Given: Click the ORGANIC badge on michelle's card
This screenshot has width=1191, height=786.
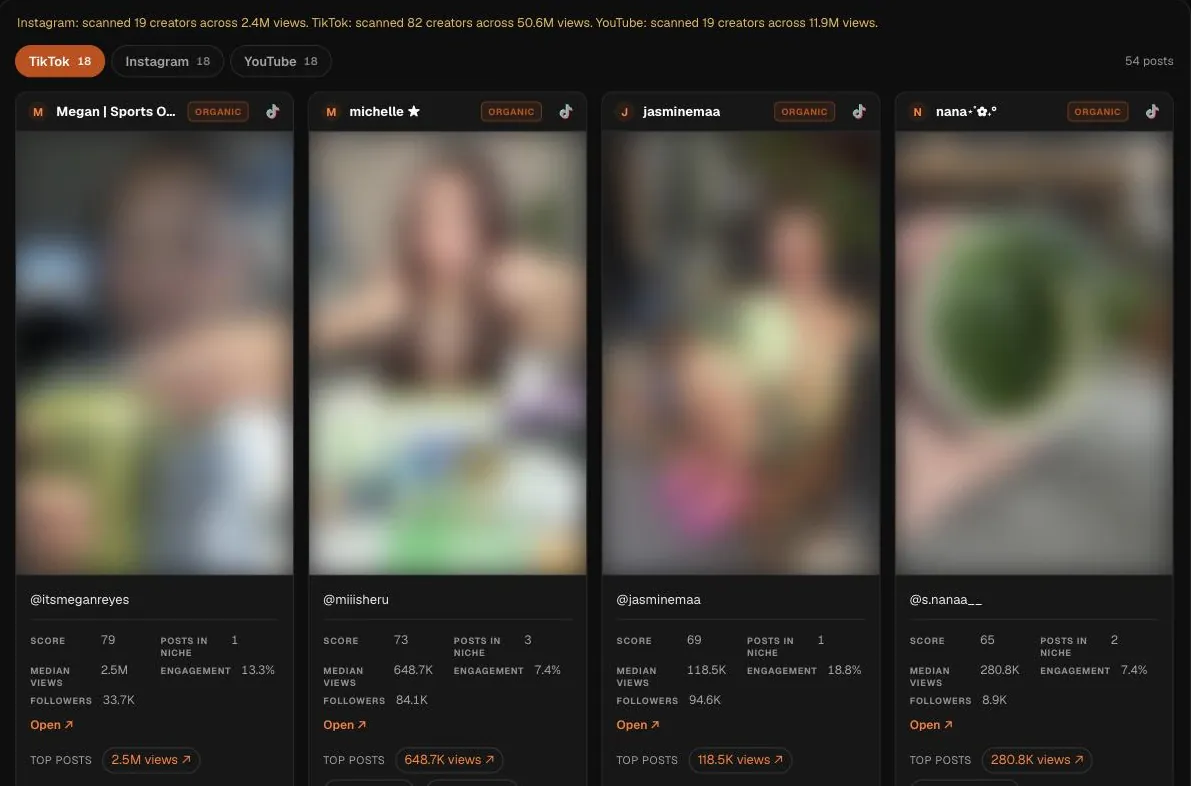Looking at the screenshot, I should [511, 112].
